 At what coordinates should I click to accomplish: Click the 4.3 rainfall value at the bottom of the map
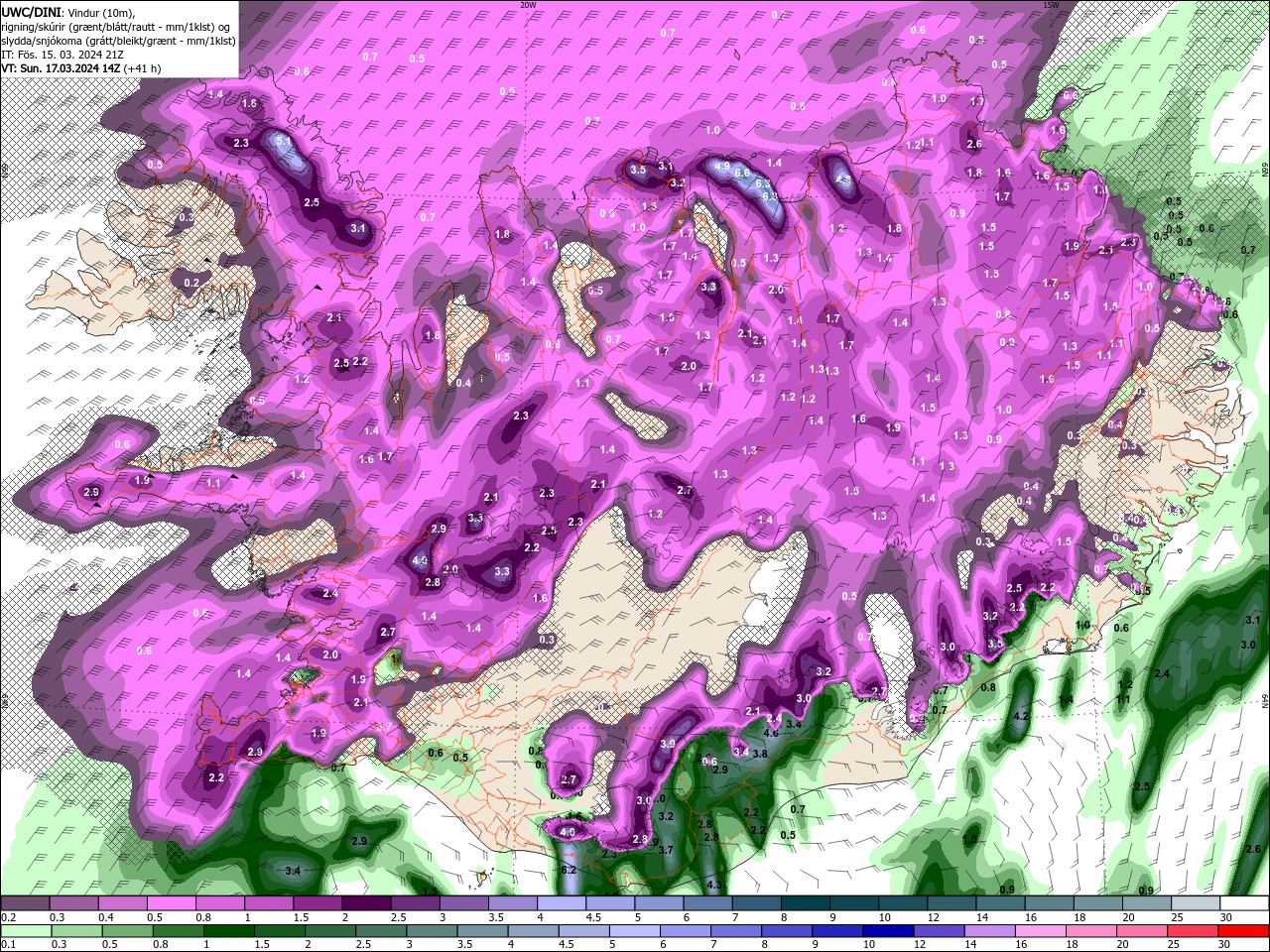(713, 885)
